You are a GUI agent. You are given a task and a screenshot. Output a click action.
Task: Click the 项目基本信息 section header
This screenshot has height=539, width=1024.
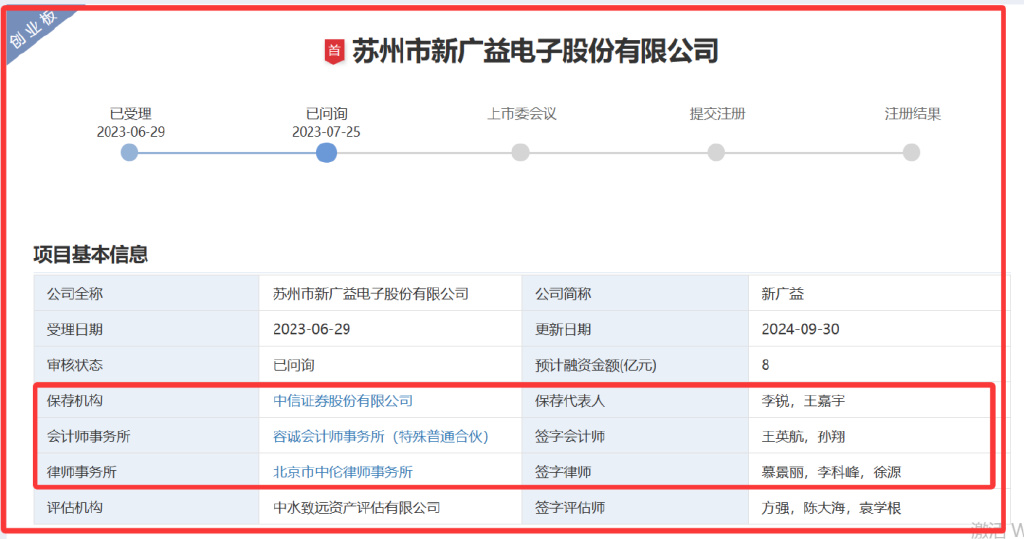pyautogui.click(x=91, y=255)
